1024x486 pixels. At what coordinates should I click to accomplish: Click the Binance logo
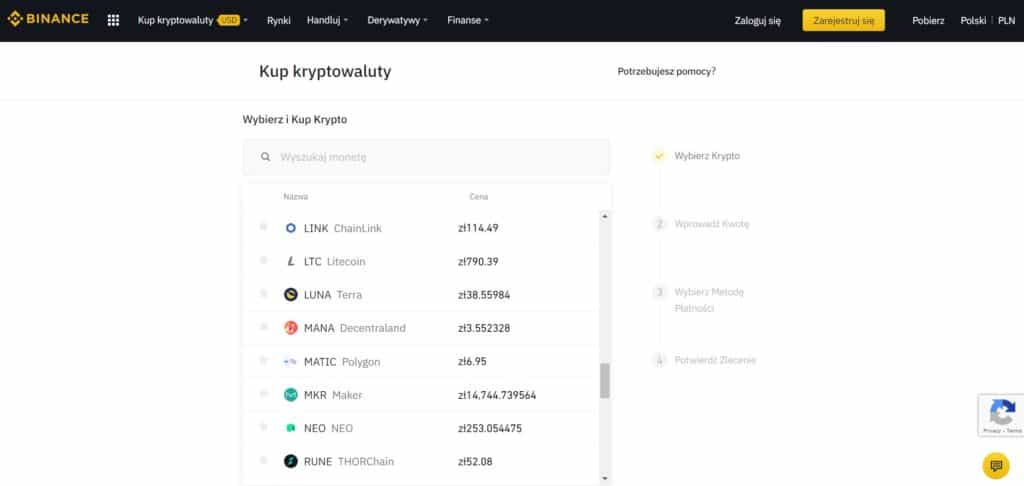pyautogui.click(x=48, y=19)
